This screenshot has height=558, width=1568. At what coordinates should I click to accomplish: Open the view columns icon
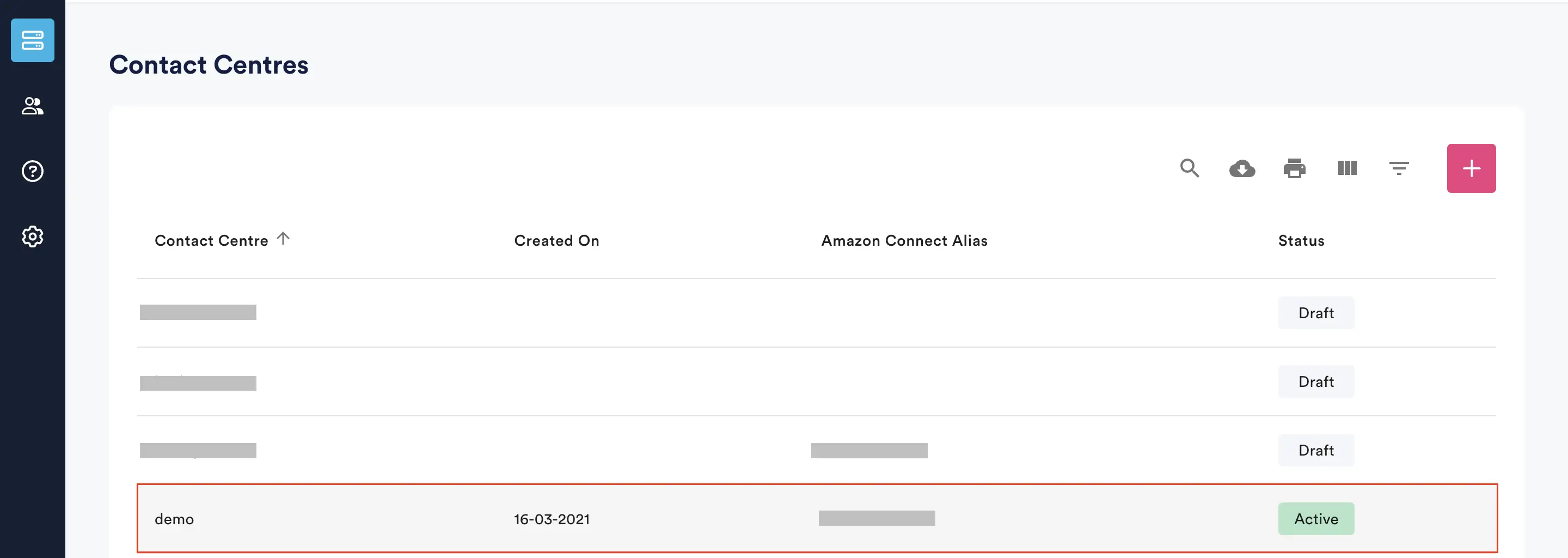pos(1347,168)
